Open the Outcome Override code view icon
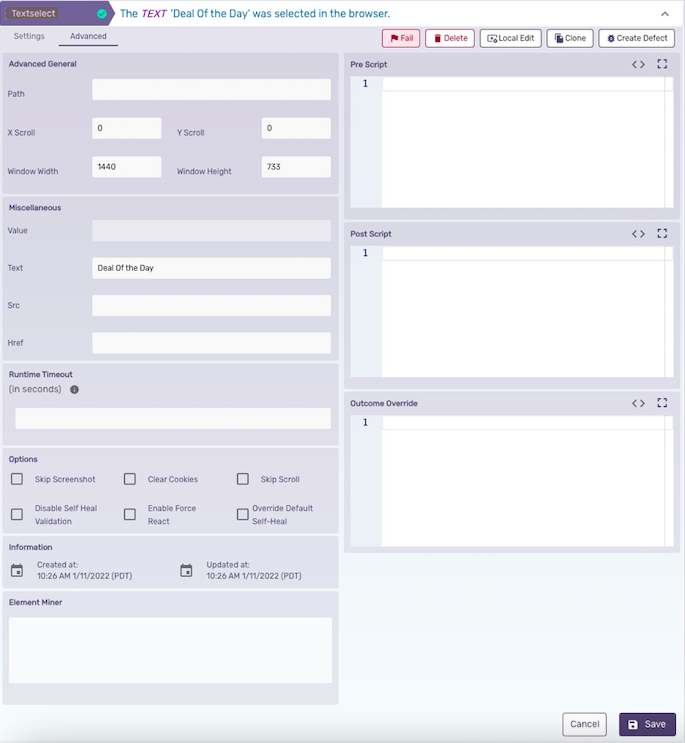The width and height of the screenshot is (685, 743). click(x=638, y=403)
